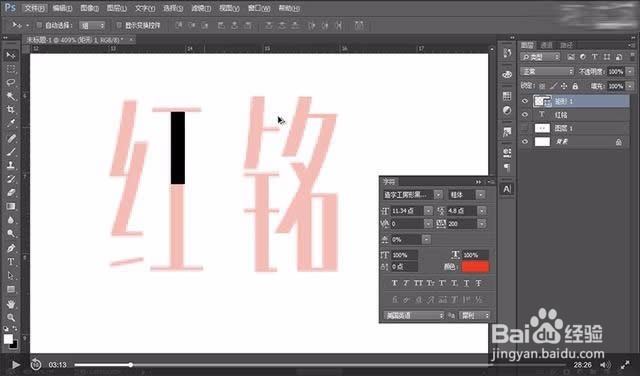Select the Crop tool
The height and width of the screenshot is (376, 640).
(11, 110)
